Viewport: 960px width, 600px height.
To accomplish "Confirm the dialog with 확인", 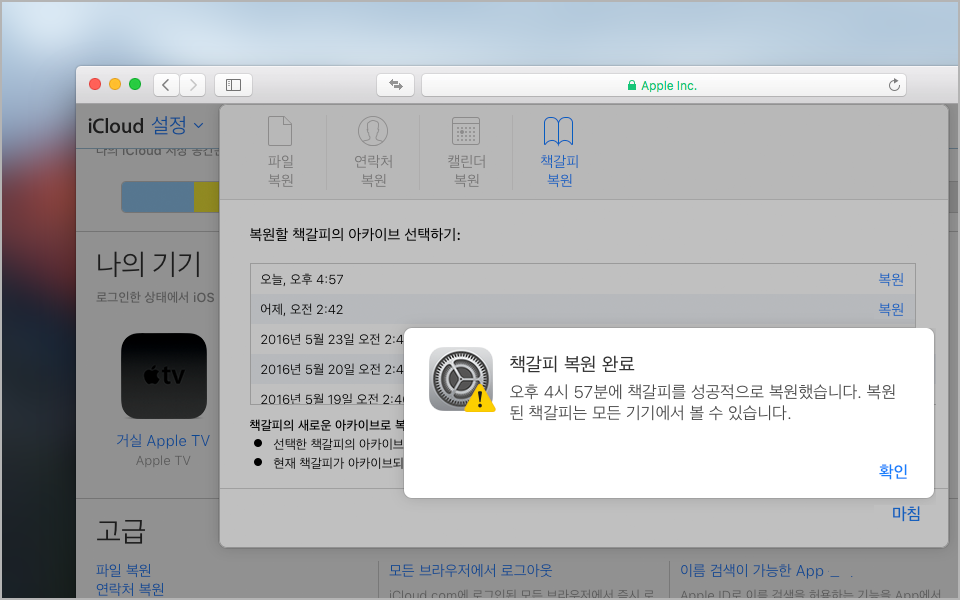I will [893, 471].
